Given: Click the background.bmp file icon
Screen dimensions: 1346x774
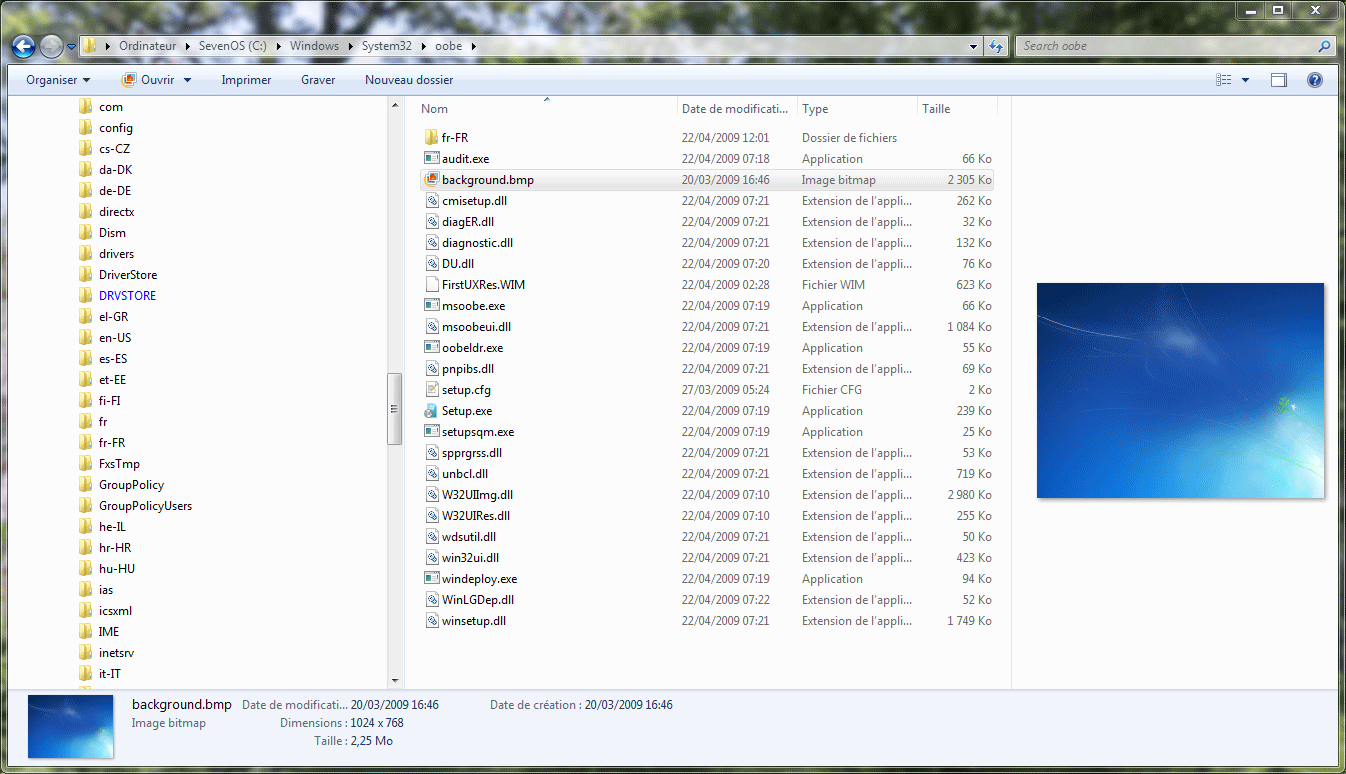Looking at the screenshot, I should point(431,180).
